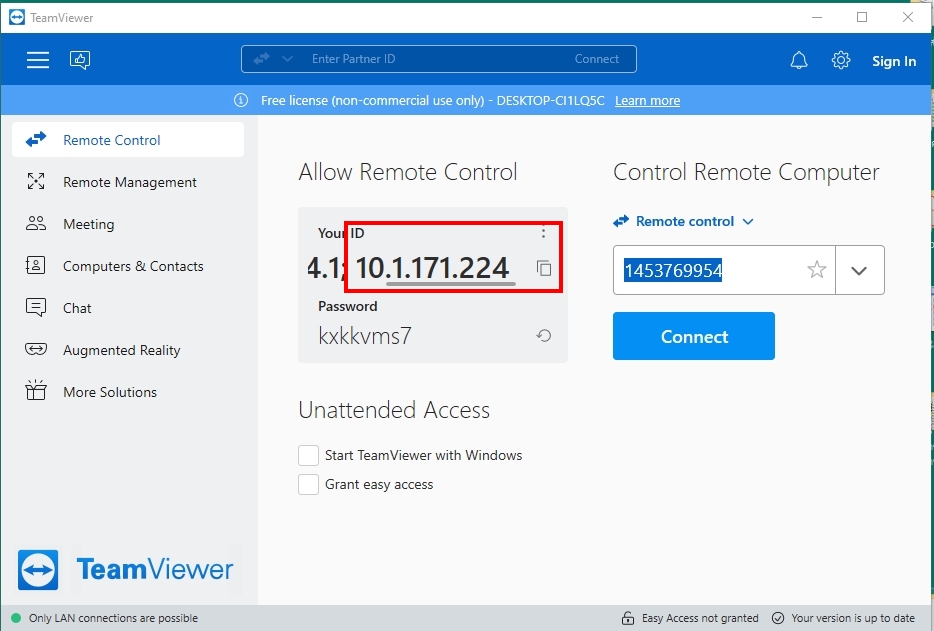Minimize the TeamViewer window
This screenshot has width=934, height=631.
817,17
